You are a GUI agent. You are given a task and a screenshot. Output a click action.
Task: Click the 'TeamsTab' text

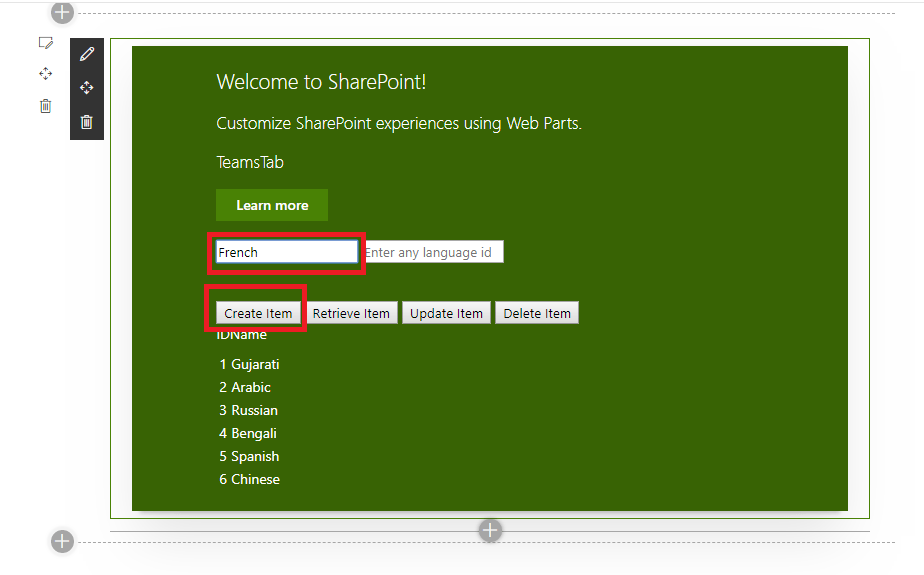pos(250,162)
